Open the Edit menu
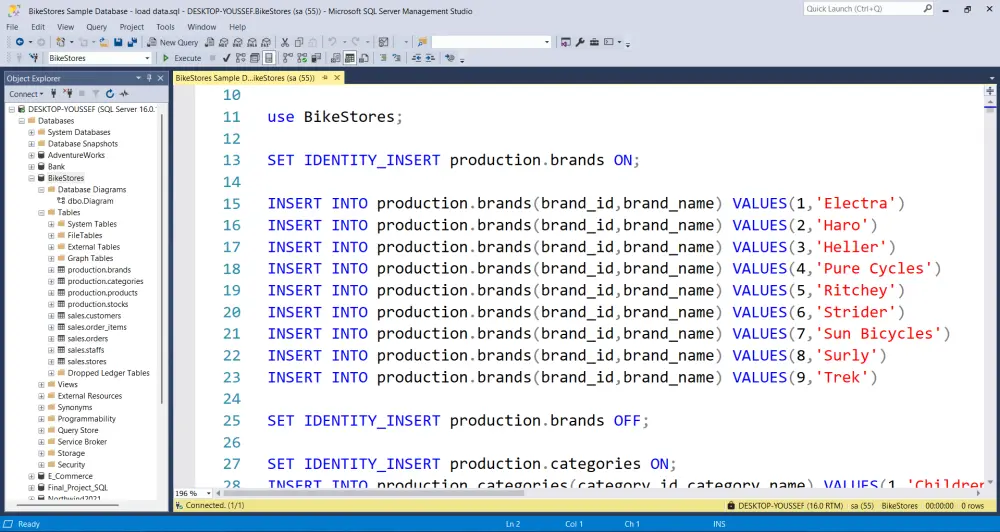This screenshot has width=1000, height=532. 38,27
